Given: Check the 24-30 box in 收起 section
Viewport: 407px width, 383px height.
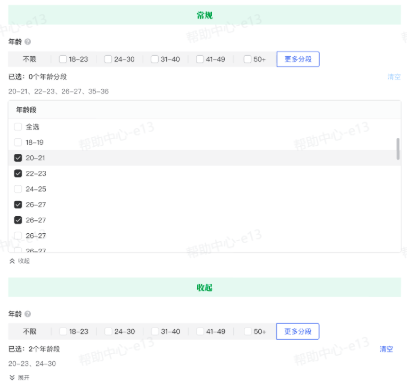Looking at the screenshot, I should tap(108, 331).
